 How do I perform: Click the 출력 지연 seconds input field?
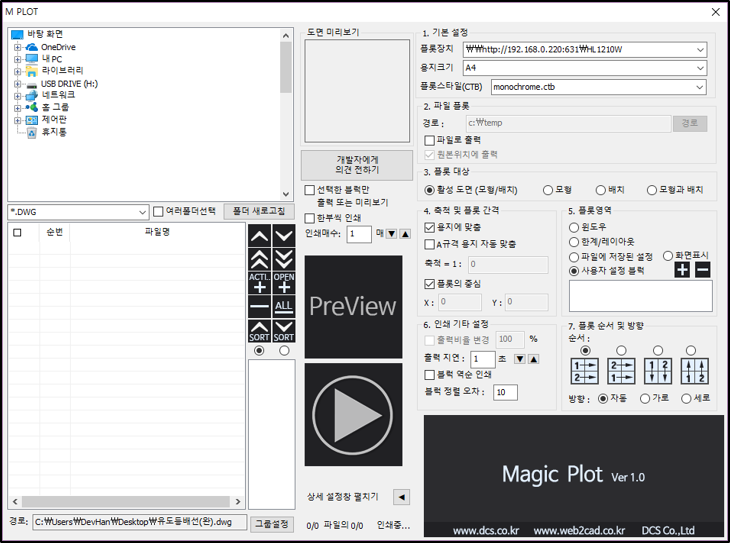pyautogui.click(x=482, y=359)
